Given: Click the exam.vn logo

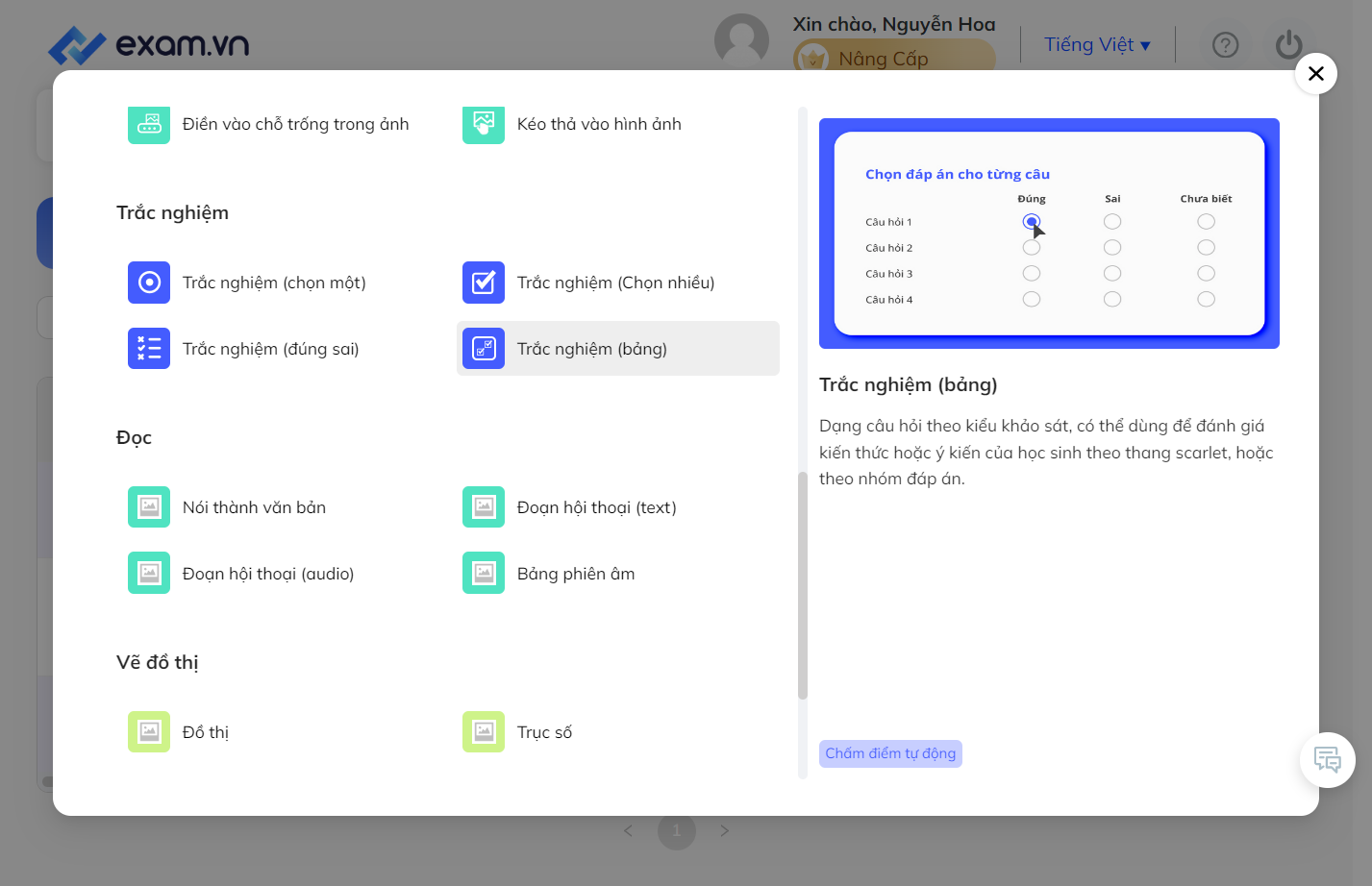Looking at the screenshot, I should coord(149,44).
